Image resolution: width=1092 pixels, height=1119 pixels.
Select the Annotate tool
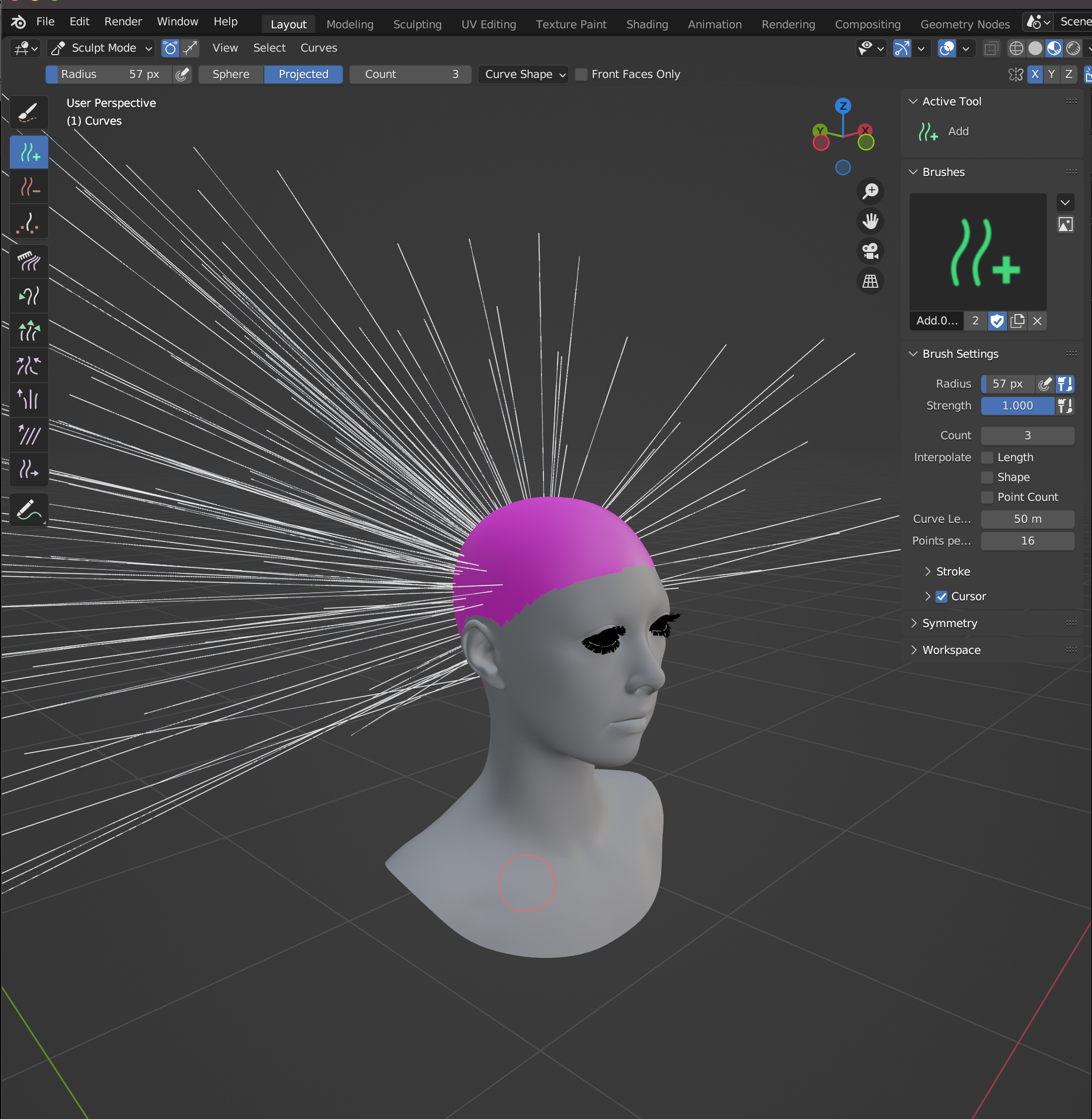point(29,509)
